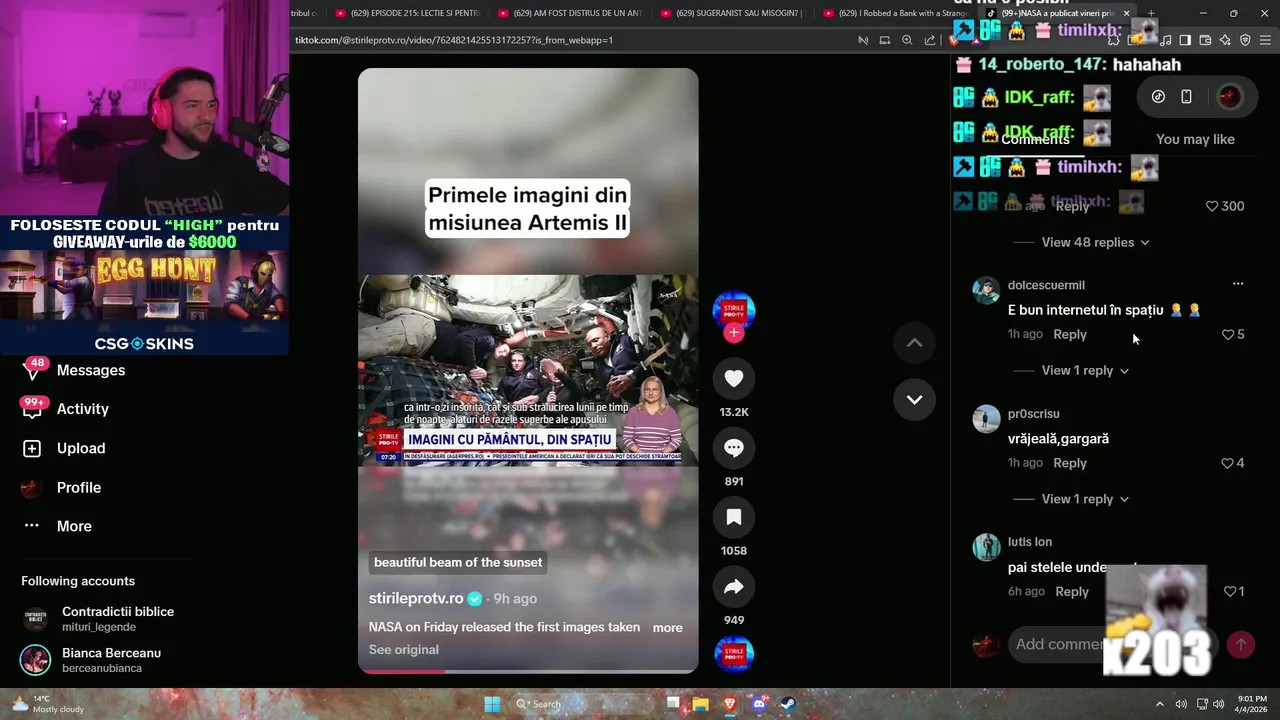Share the video with the arrow icon
Image resolution: width=1280 pixels, height=720 pixels.
click(x=734, y=587)
